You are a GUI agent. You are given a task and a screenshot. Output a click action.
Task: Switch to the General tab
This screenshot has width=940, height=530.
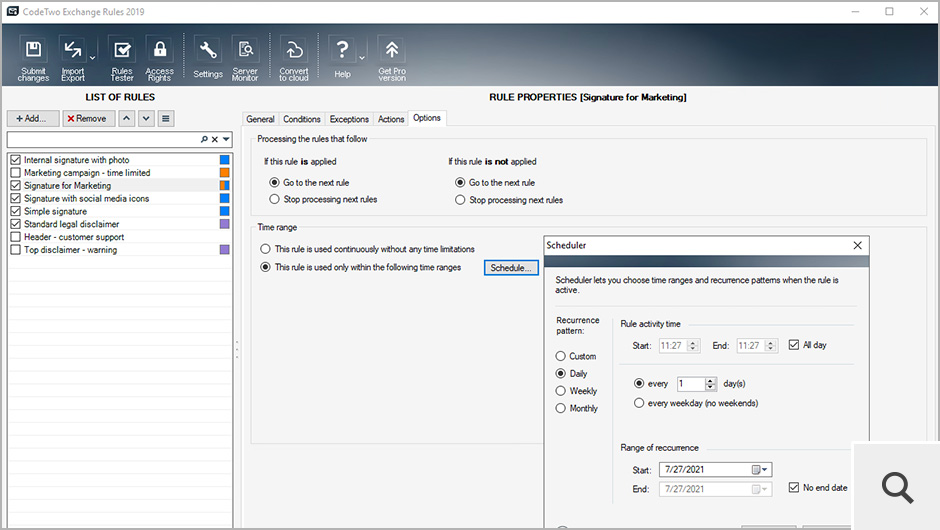pos(260,119)
